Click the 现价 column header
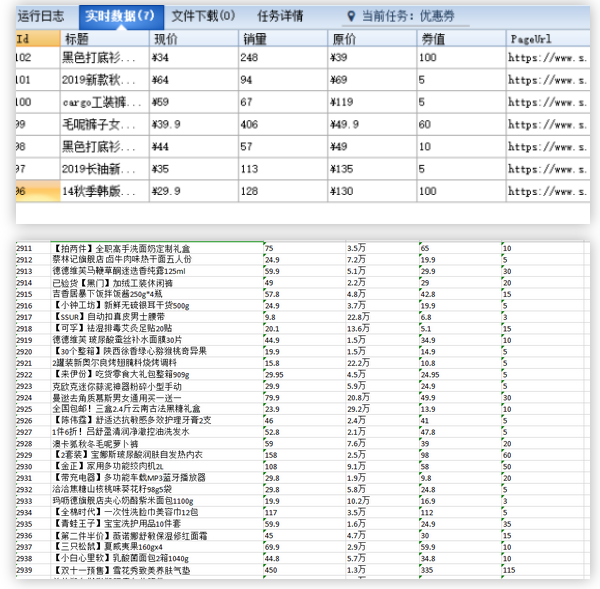The image size is (600, 589). pos(165,38)
